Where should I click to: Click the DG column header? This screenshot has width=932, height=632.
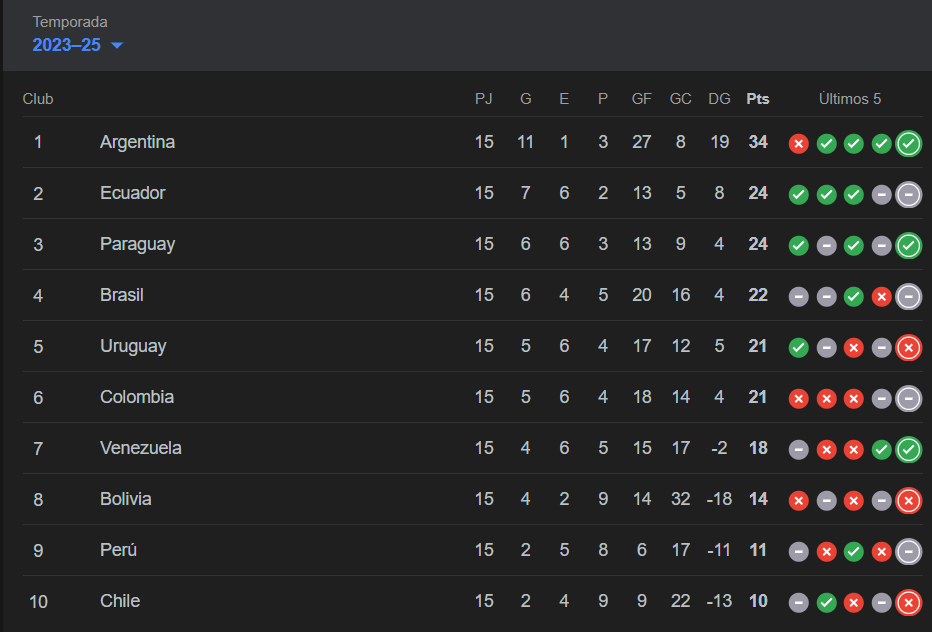pos(719,99)
